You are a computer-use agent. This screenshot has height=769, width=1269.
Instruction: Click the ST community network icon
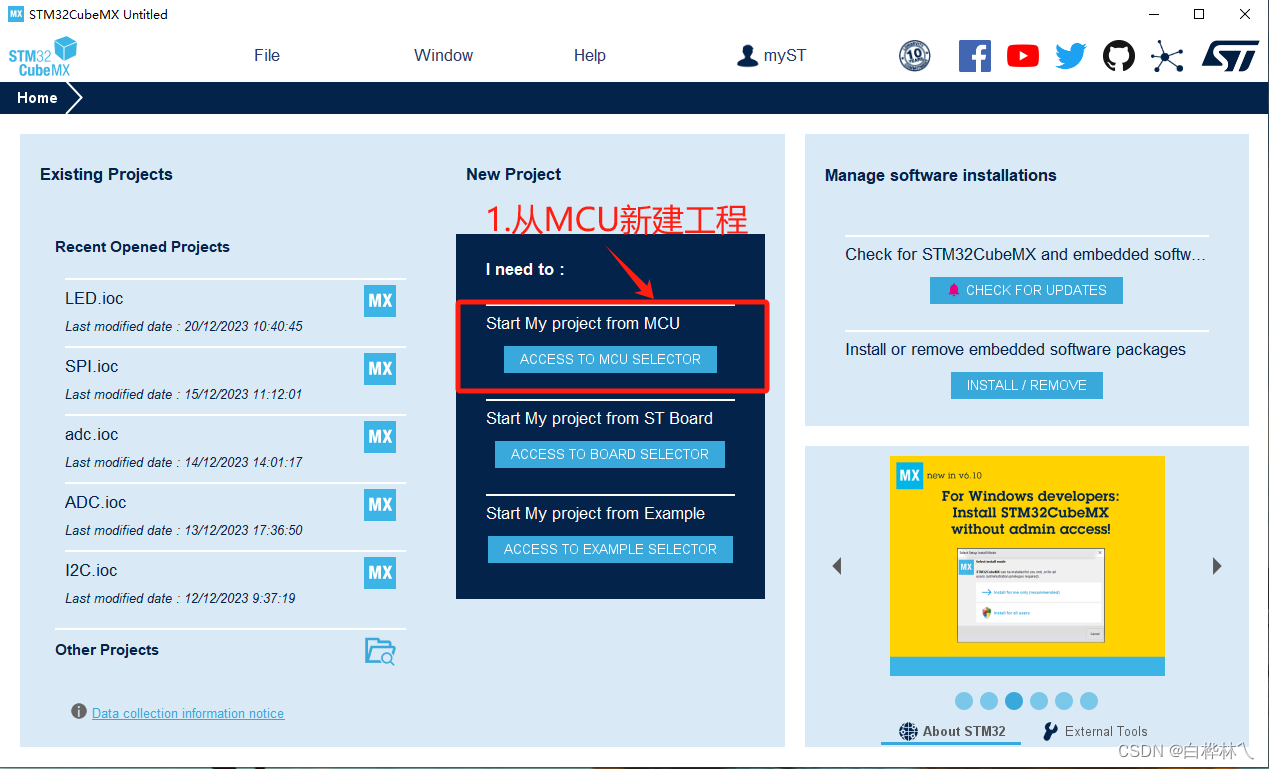tap(1167, 56)
